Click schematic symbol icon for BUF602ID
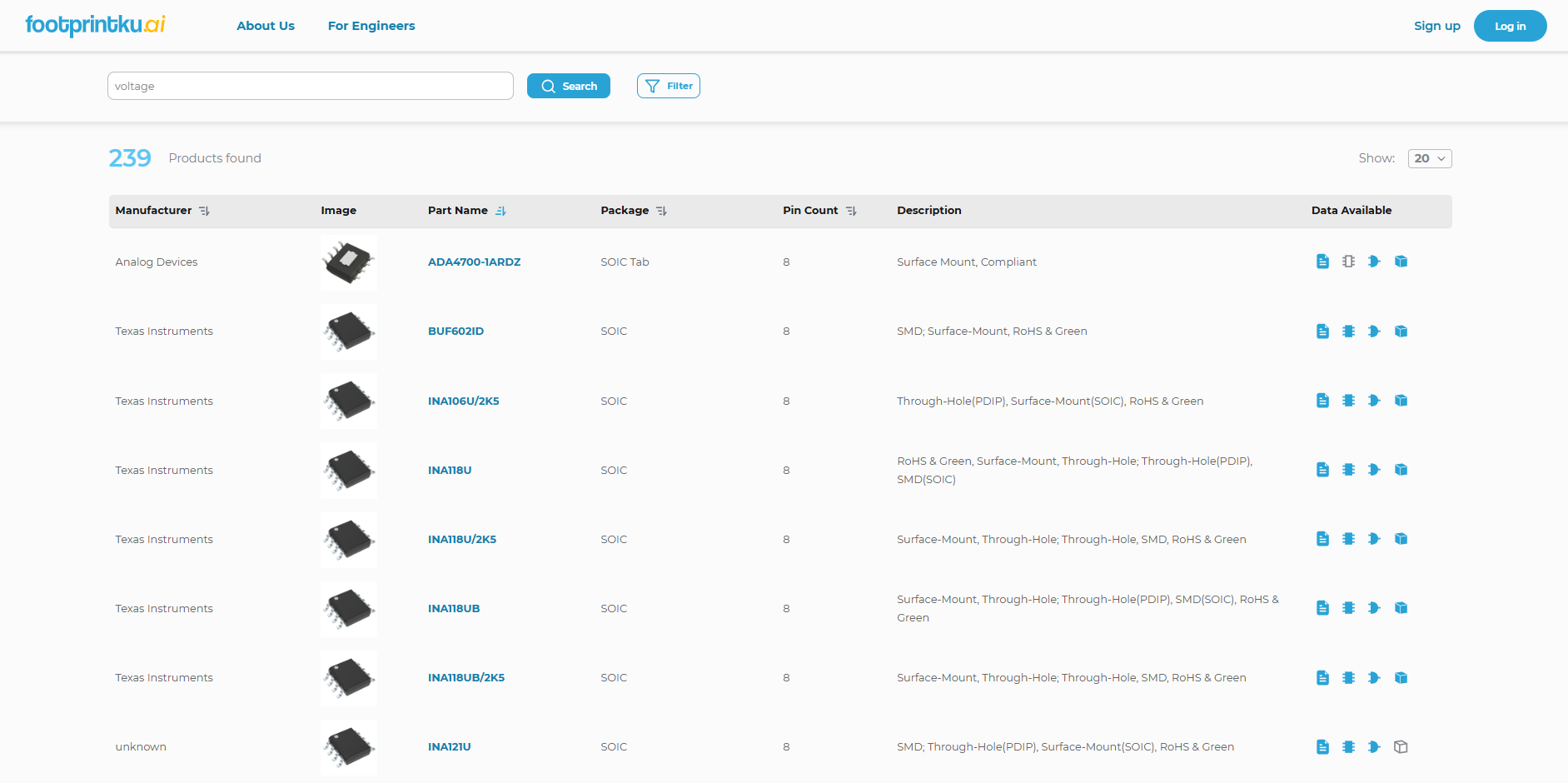 click(1374, 332)
